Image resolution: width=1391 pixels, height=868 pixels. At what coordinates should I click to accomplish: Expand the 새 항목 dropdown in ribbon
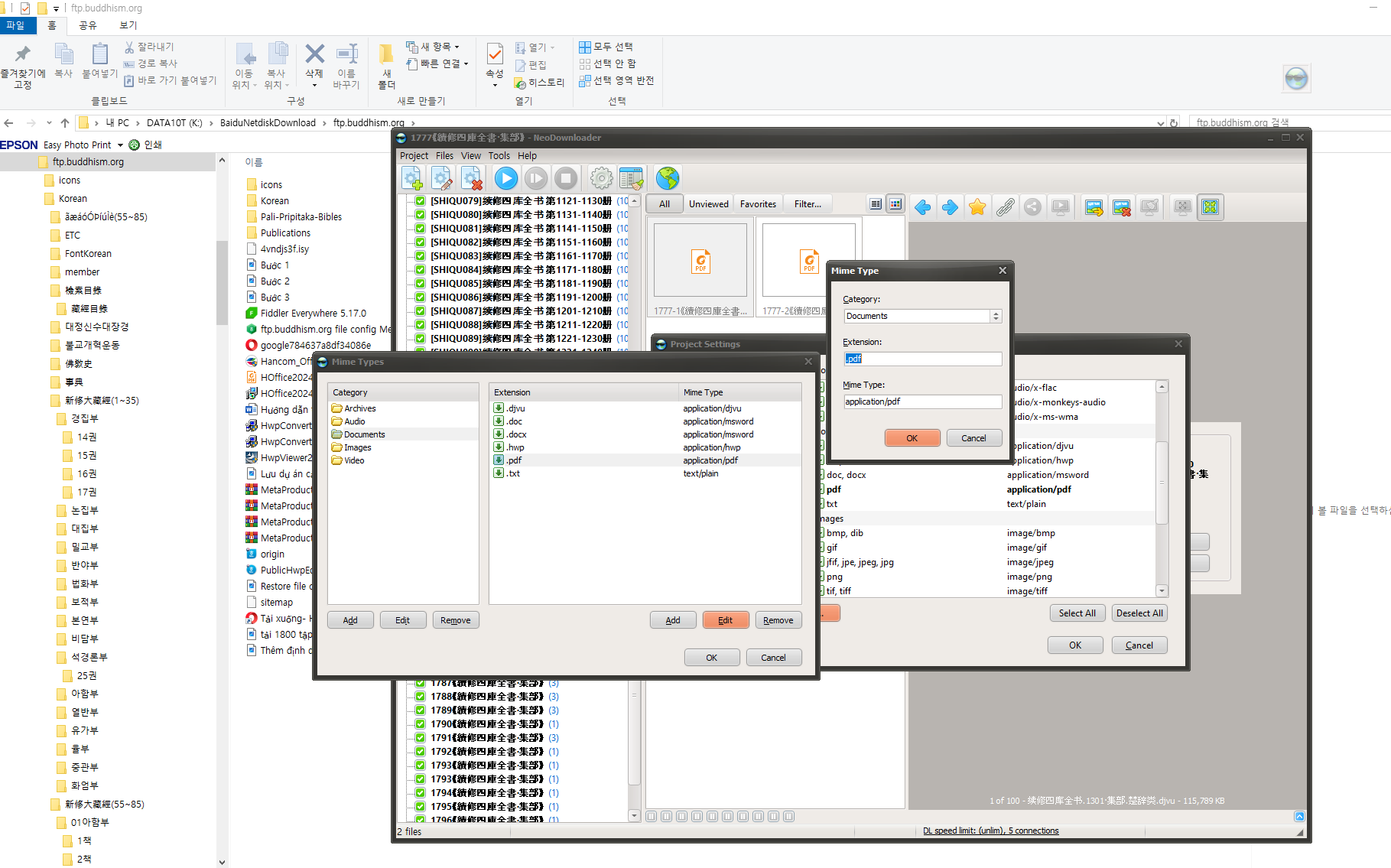[x=457, y=47]
